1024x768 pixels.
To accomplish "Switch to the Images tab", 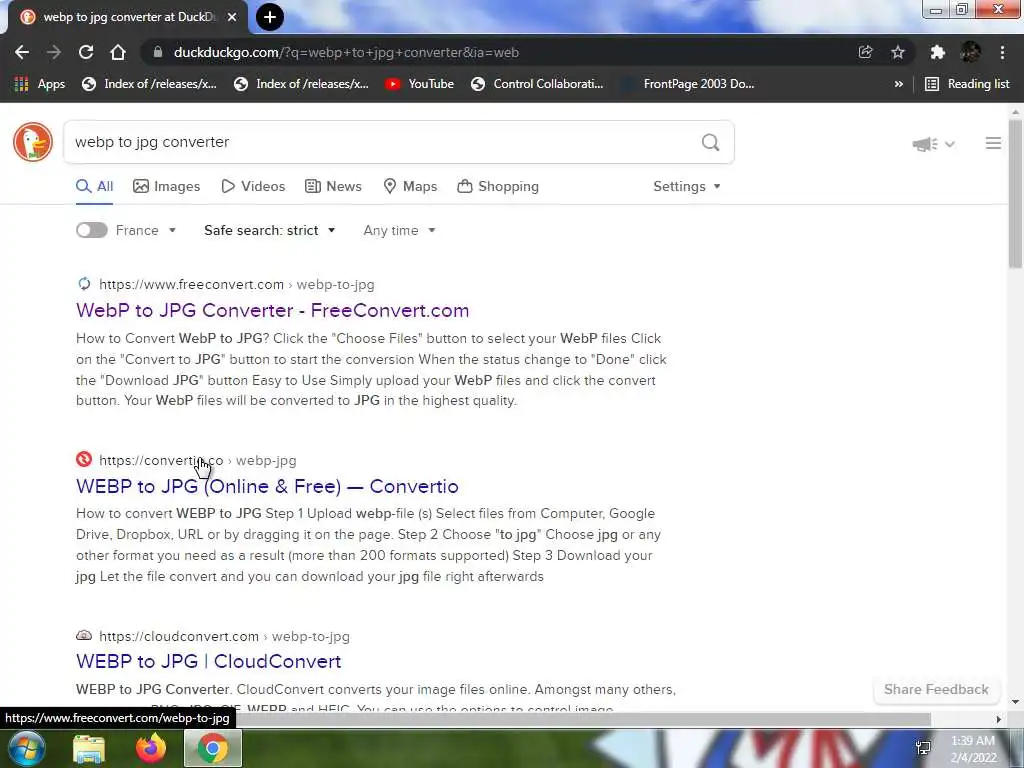I will pyautogui.click(x=167, y=186).
